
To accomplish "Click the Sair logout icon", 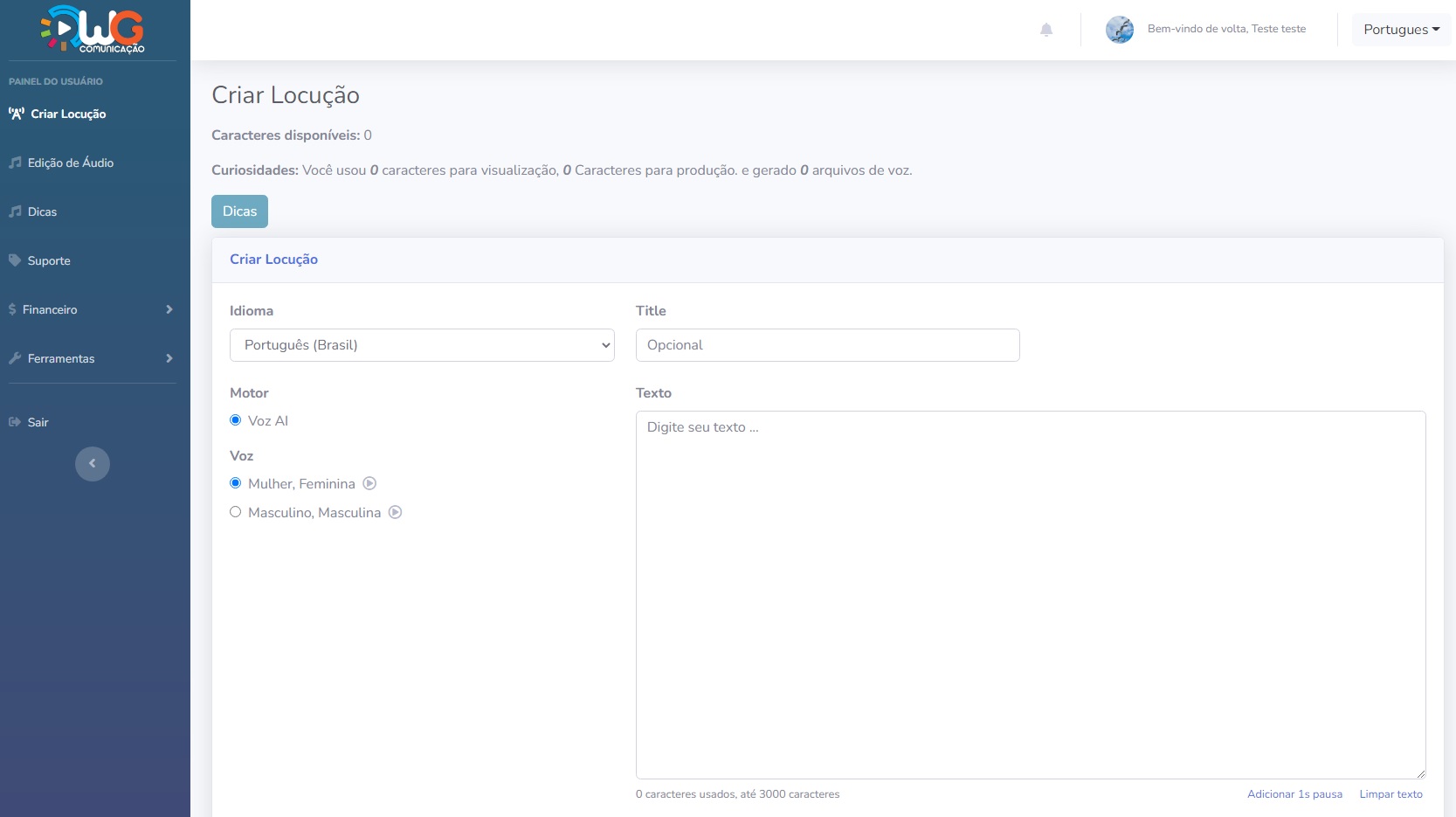I will [15, 422].
